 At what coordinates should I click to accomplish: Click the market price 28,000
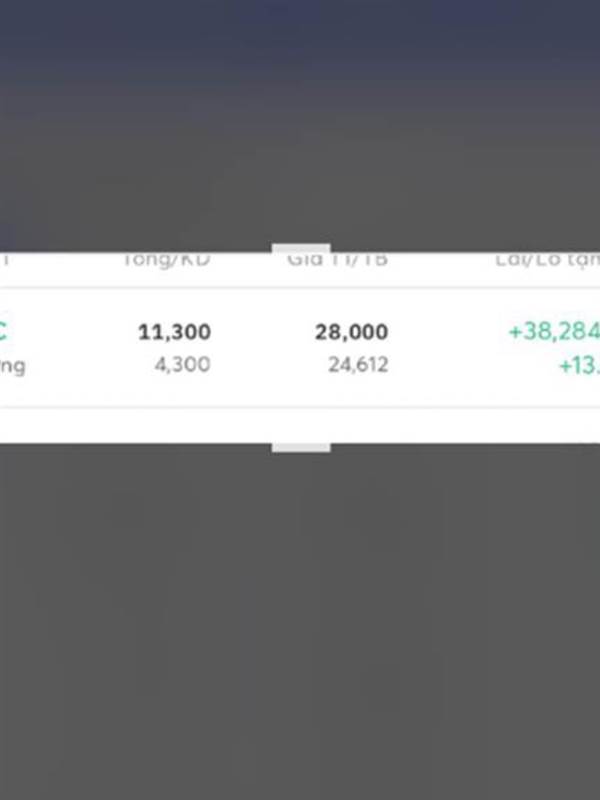(x=352, y=332)
